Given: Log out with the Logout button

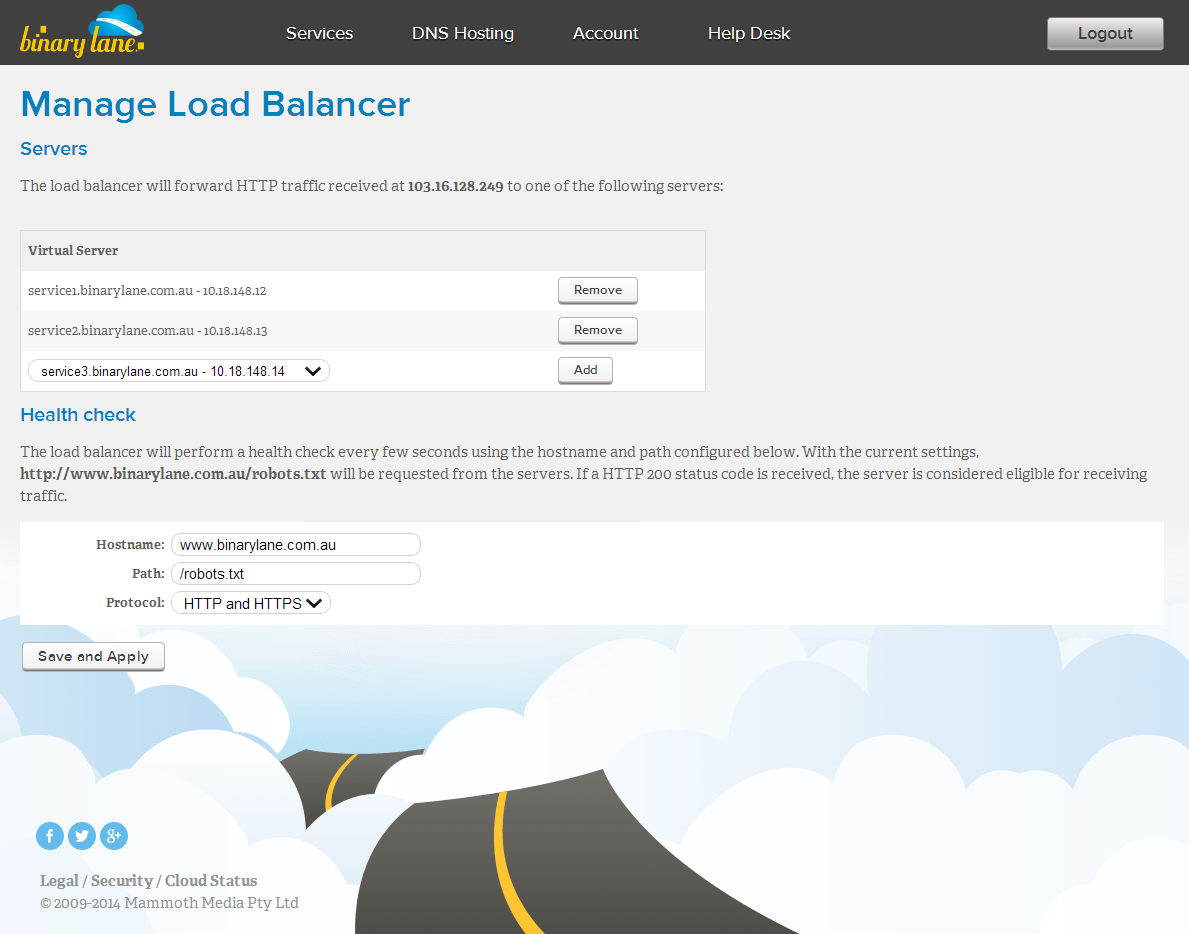Looking at the screenshot, I should (1105, 33).
